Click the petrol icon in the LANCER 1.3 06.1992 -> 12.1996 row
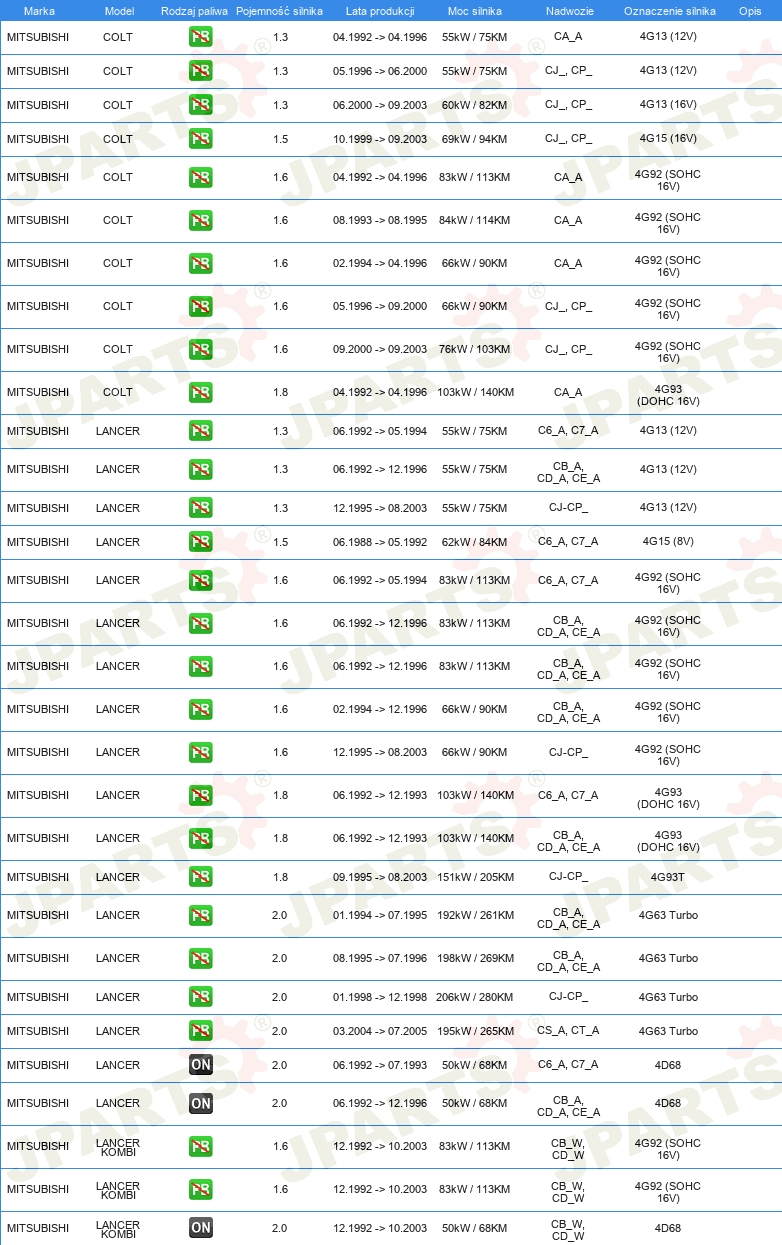The image size is (782, 1245). [x=201, y=469]
